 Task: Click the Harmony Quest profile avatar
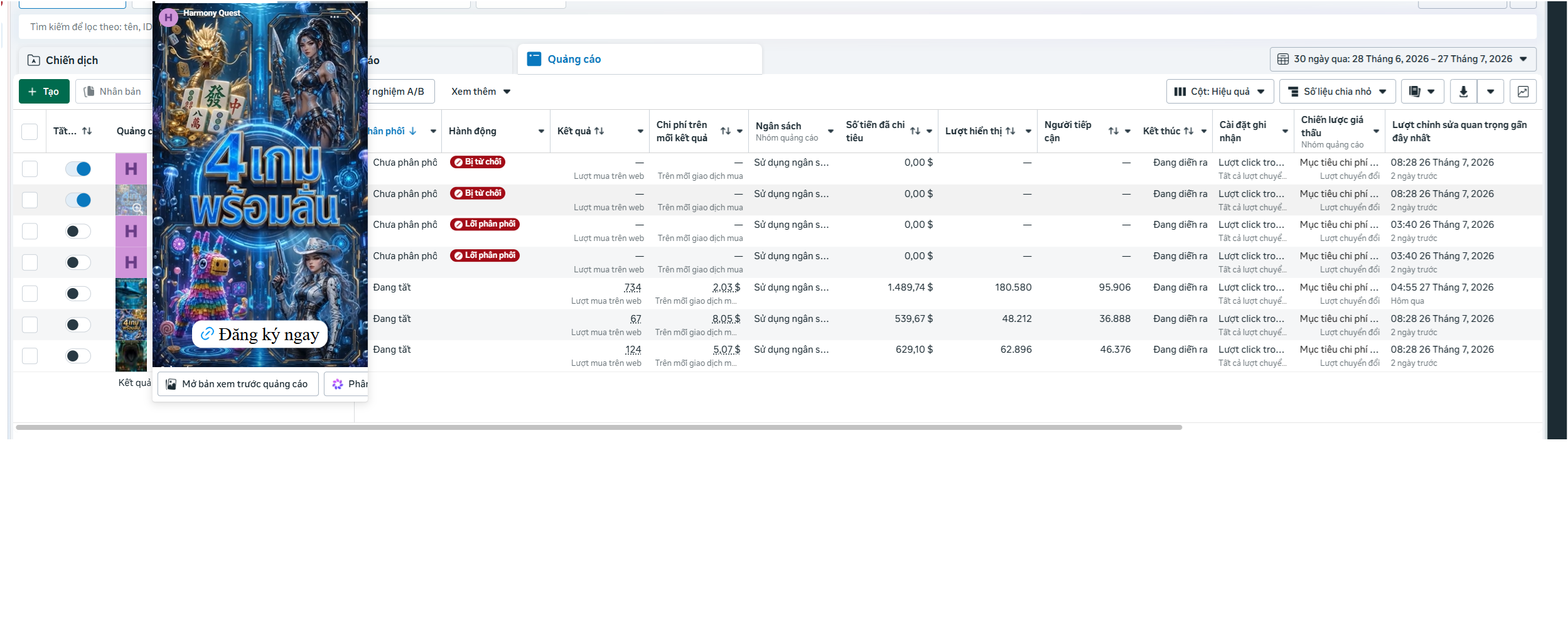point(168,17)
